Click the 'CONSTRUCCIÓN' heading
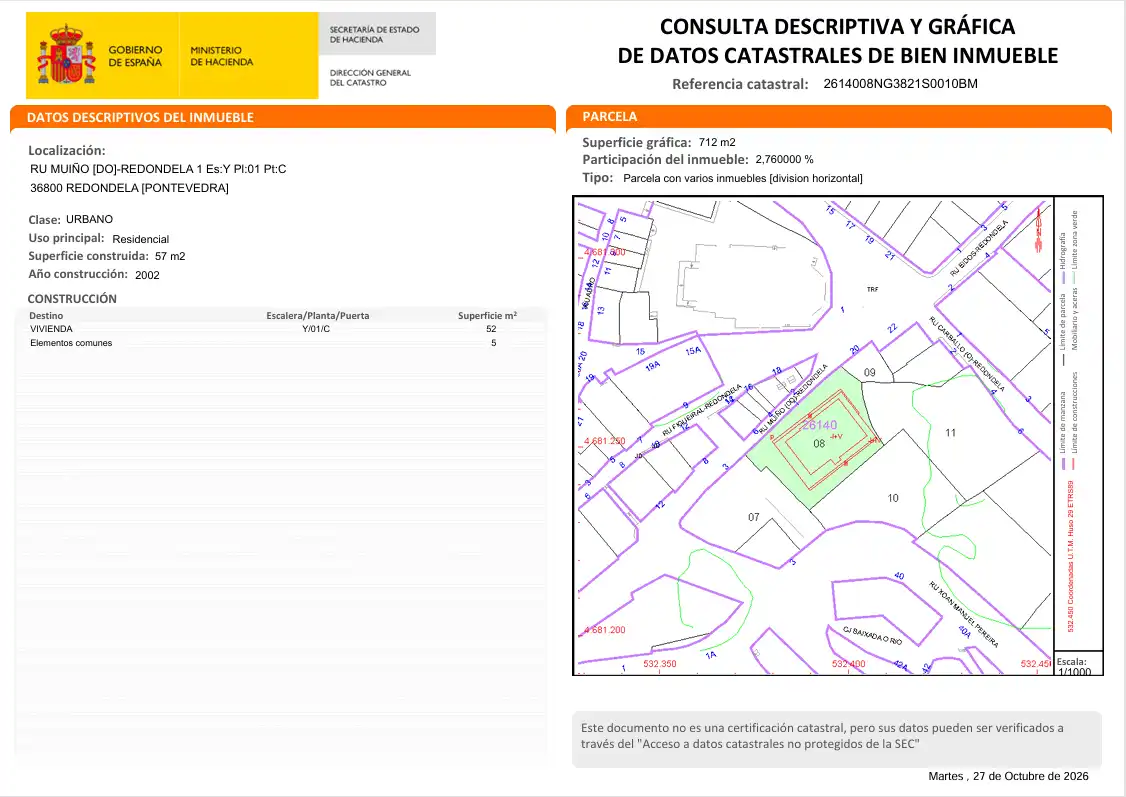 pyautogui.click(x=72, y=299)
